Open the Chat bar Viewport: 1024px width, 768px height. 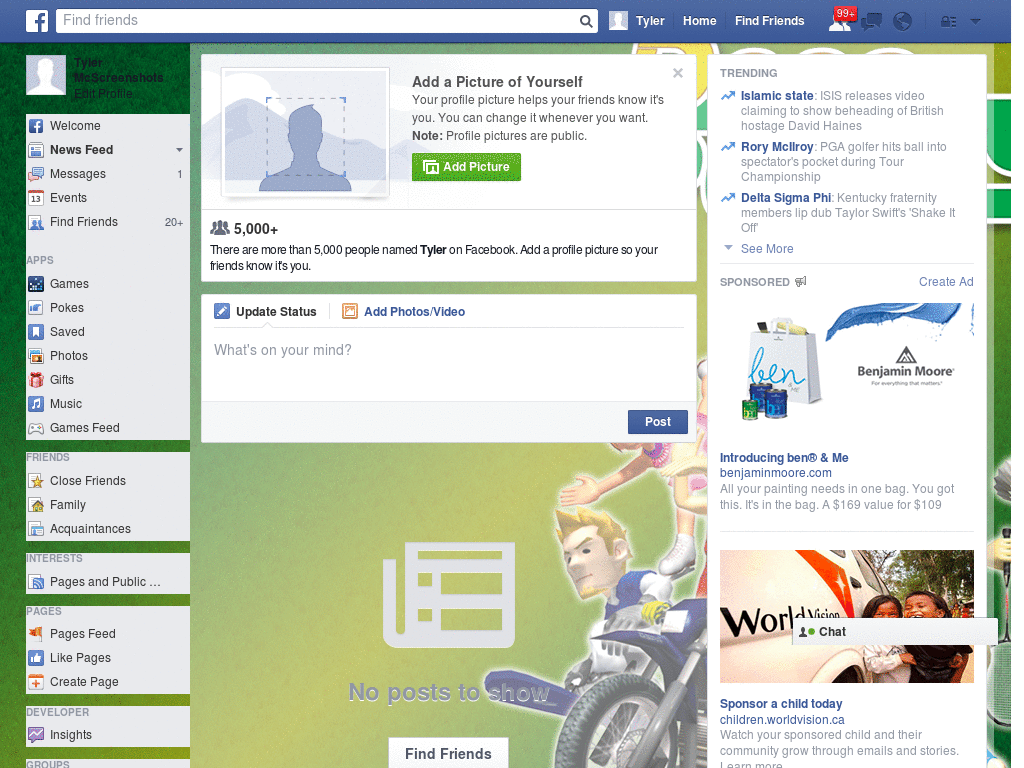click(x=895, y=632)
